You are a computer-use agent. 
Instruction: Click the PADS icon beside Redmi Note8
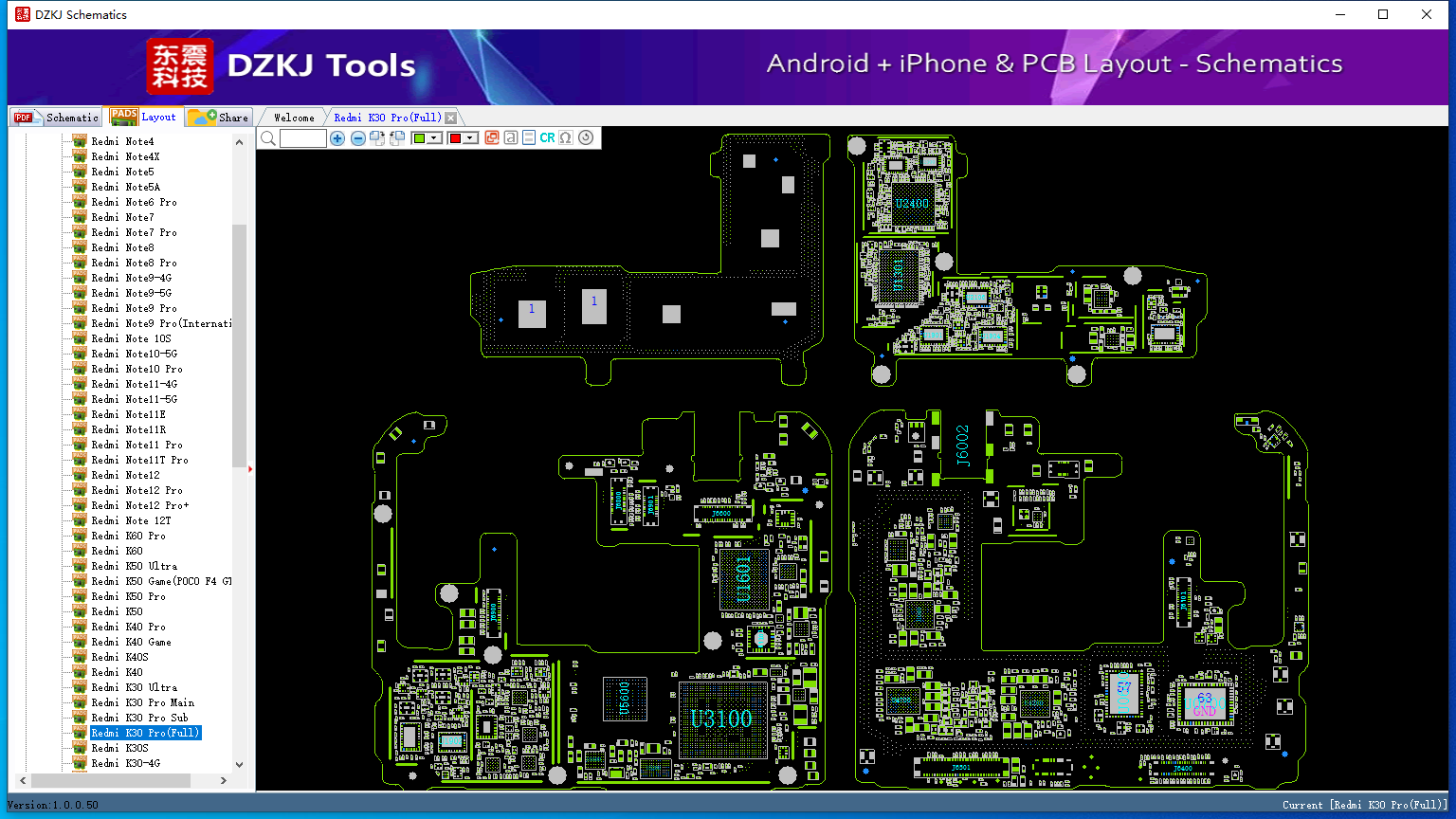point(80,247)
